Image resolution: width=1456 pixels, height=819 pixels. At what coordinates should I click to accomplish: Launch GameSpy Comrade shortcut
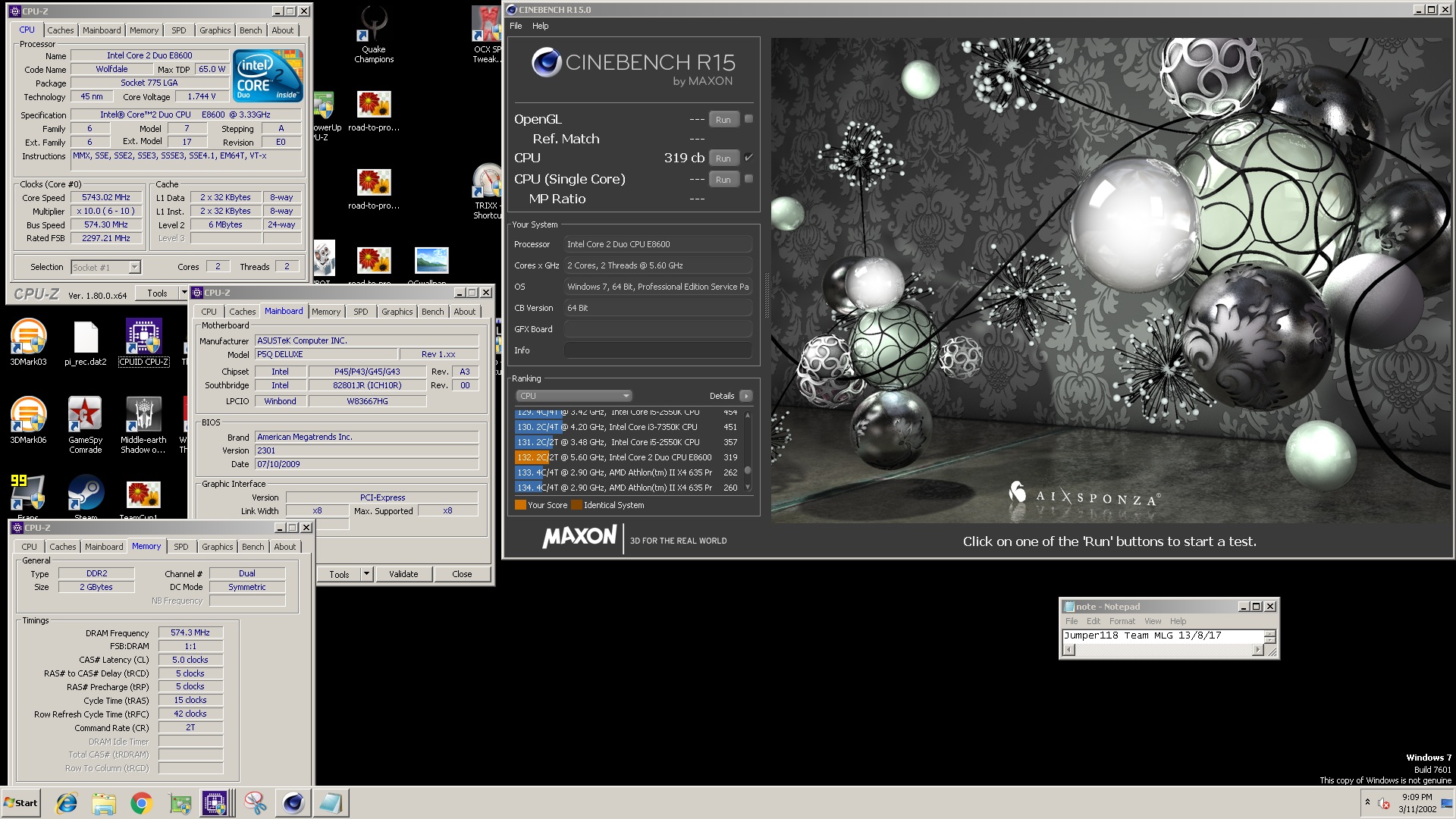click(86, 425)
